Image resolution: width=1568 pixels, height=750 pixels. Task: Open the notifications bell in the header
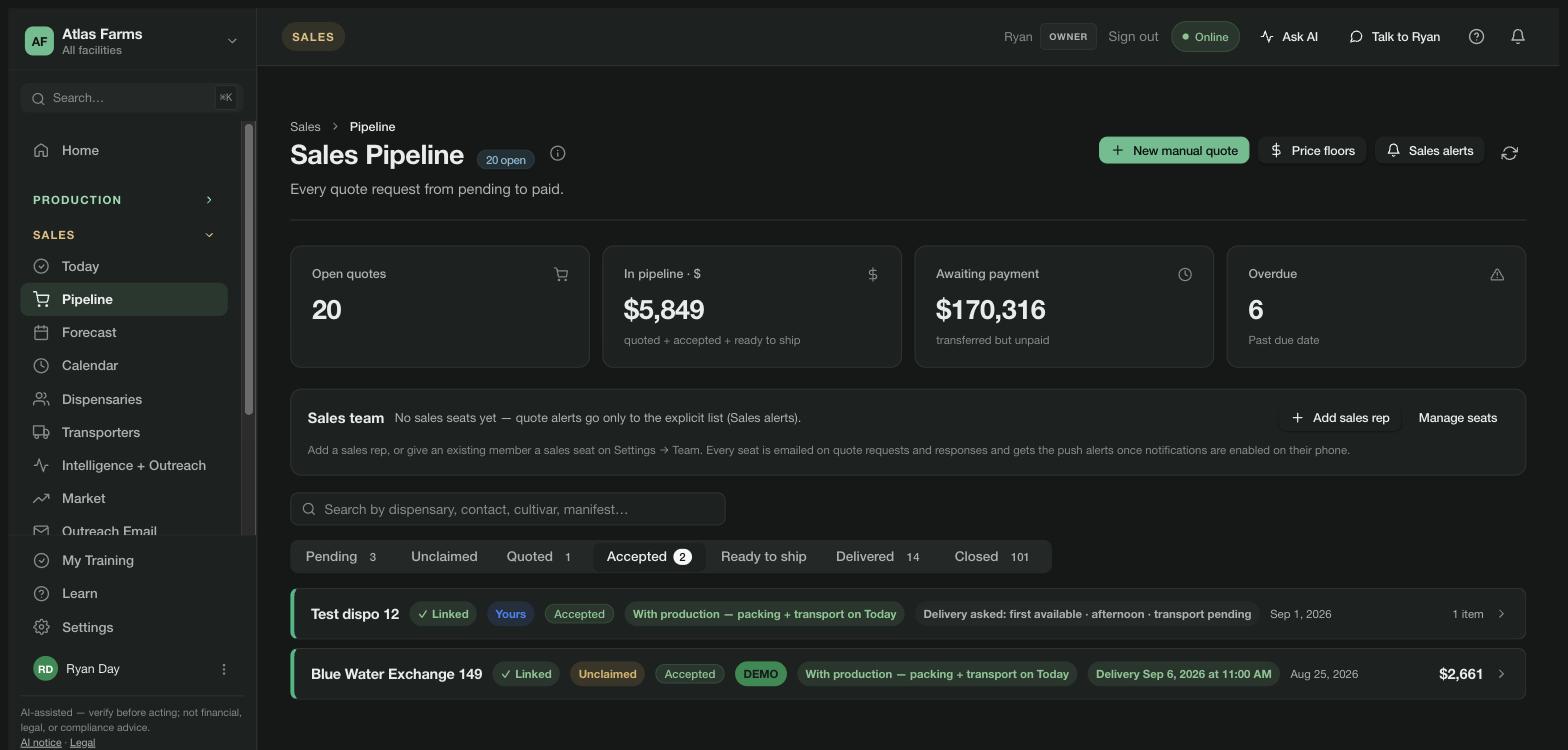coord(1518,37)
